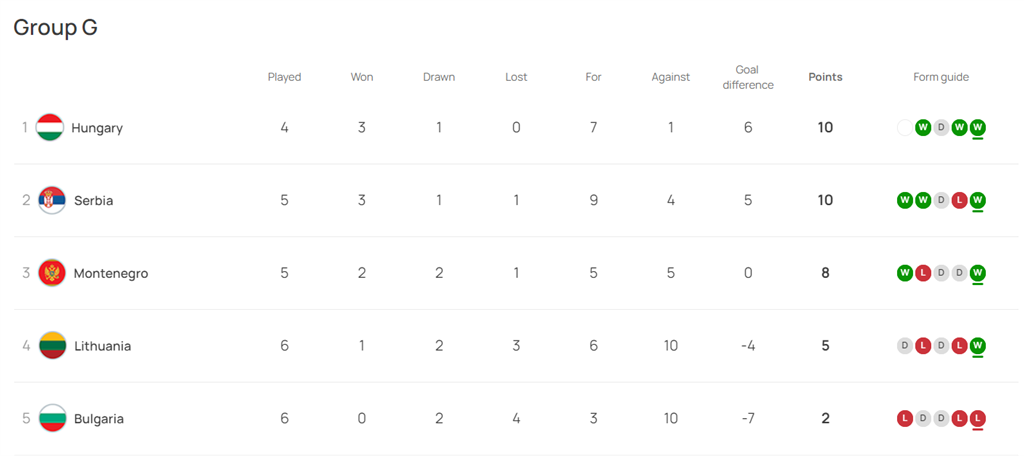Click the Serbia flag icon

click(52, 200)
